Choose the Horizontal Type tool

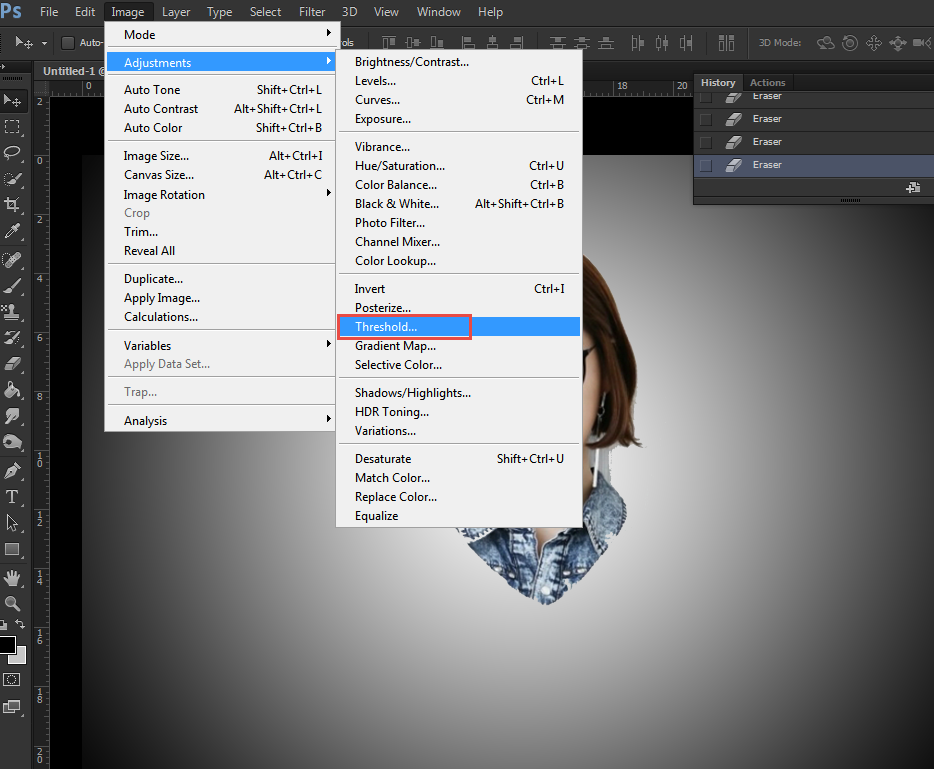(x=13, y=497)
